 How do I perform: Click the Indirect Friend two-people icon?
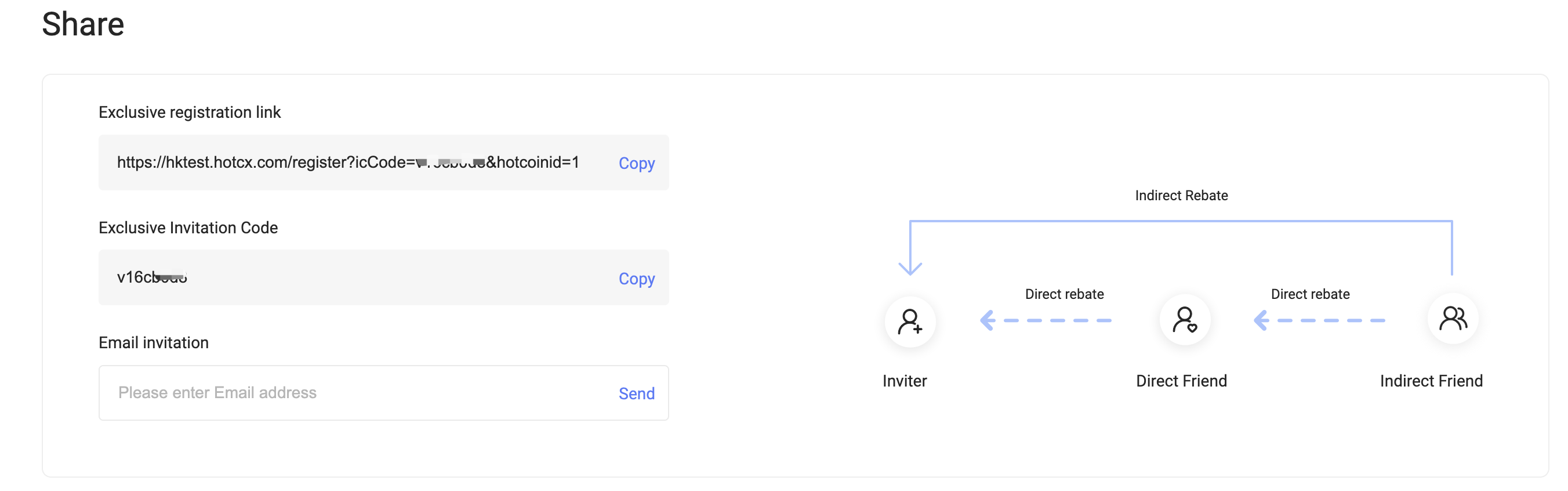pyautogui.click(x=1453, y=319)
